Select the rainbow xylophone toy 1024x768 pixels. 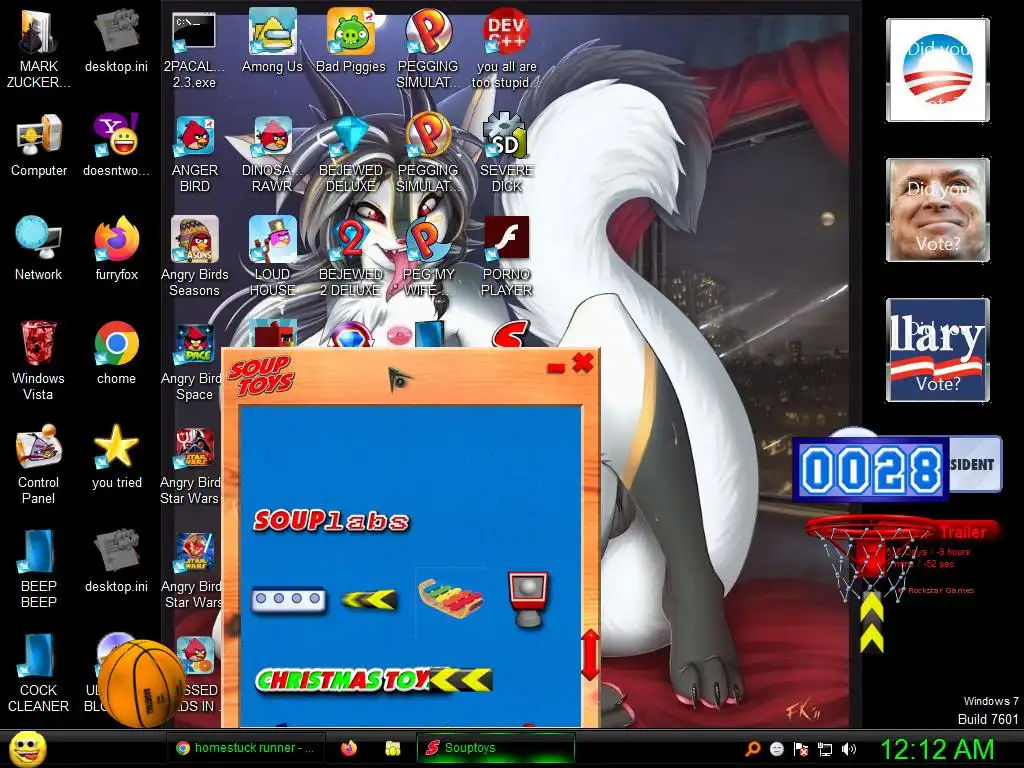coord(451,597)
